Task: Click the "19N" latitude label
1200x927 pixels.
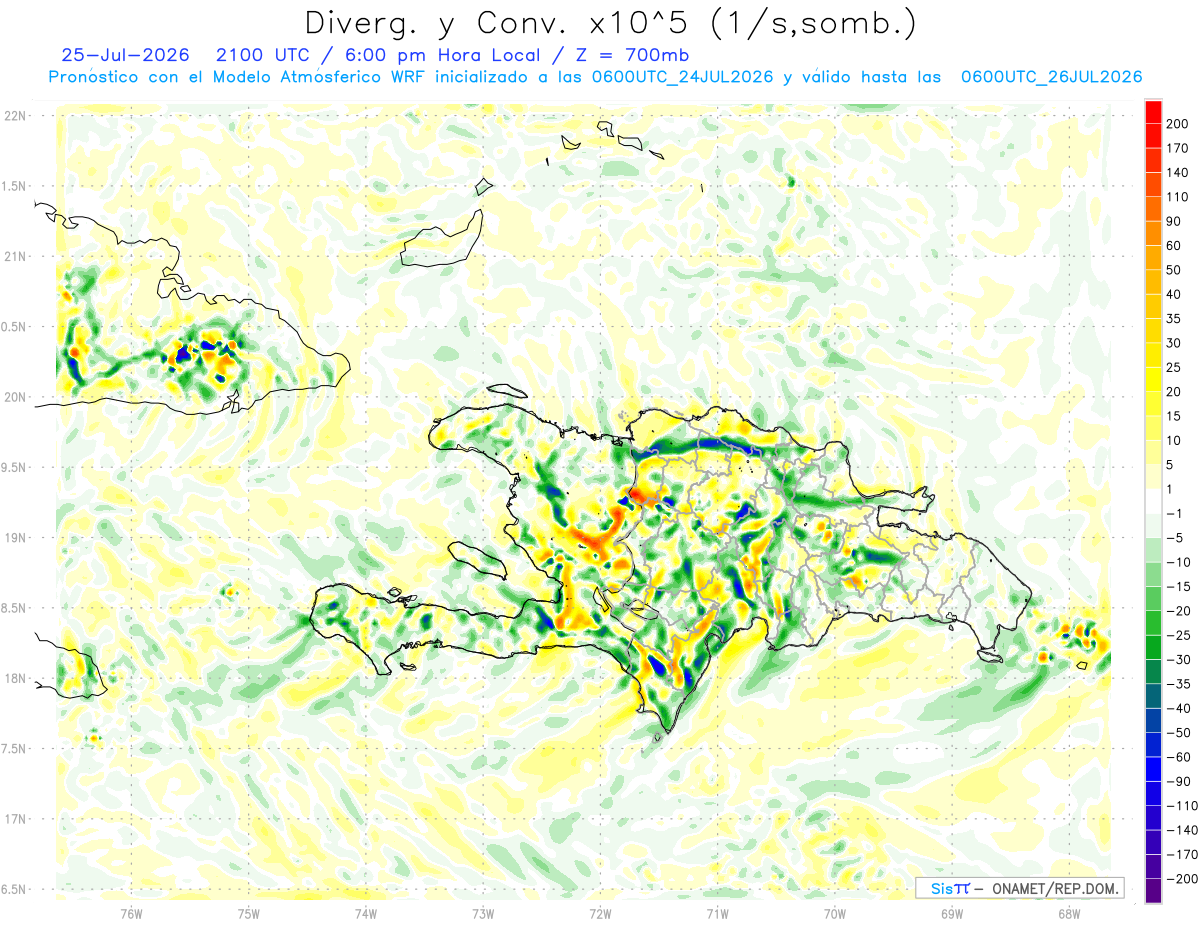Action: pyautogui.click(x=15, y=537)
